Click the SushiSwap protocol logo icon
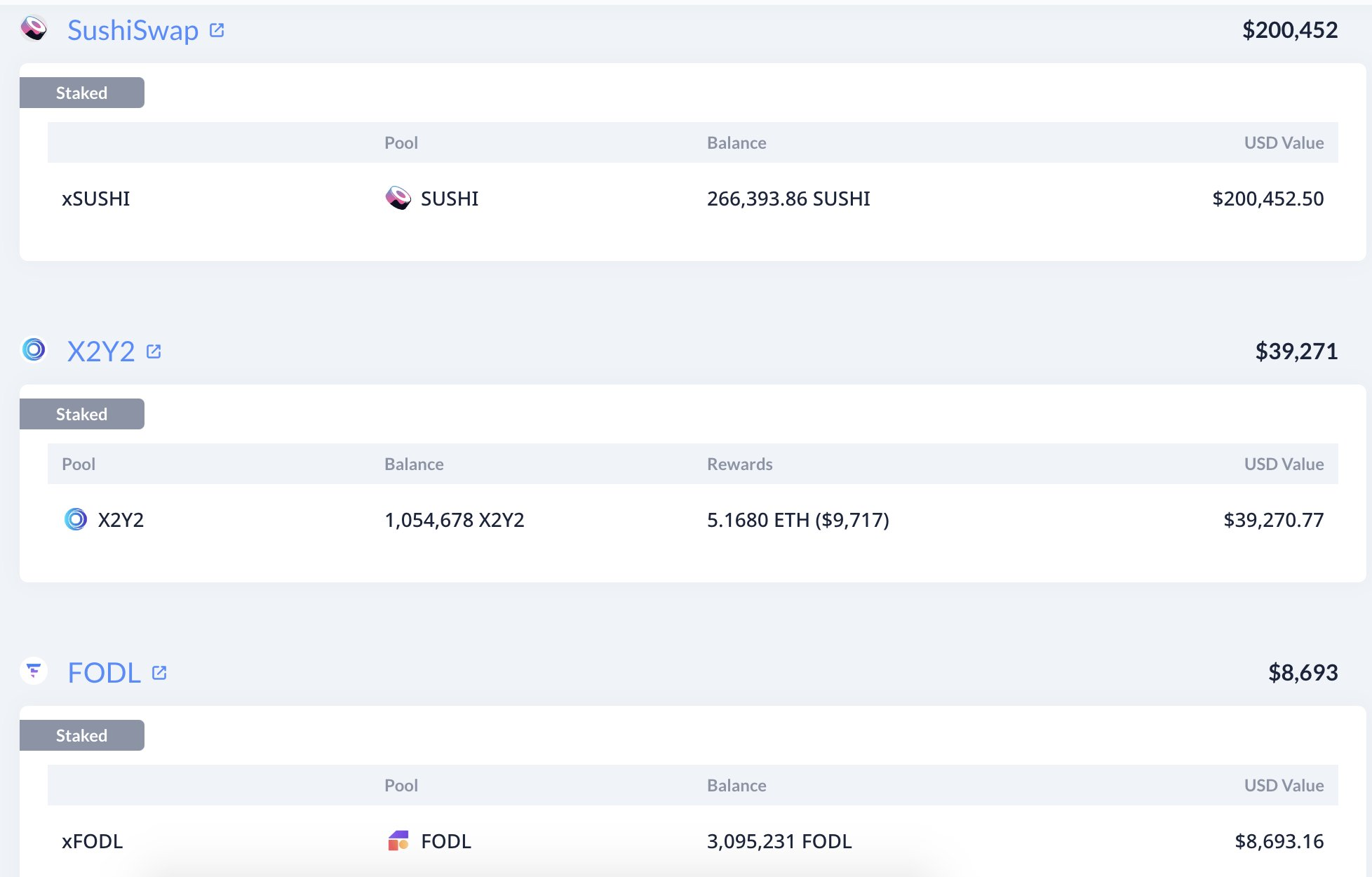 click(x=34, y=29)
